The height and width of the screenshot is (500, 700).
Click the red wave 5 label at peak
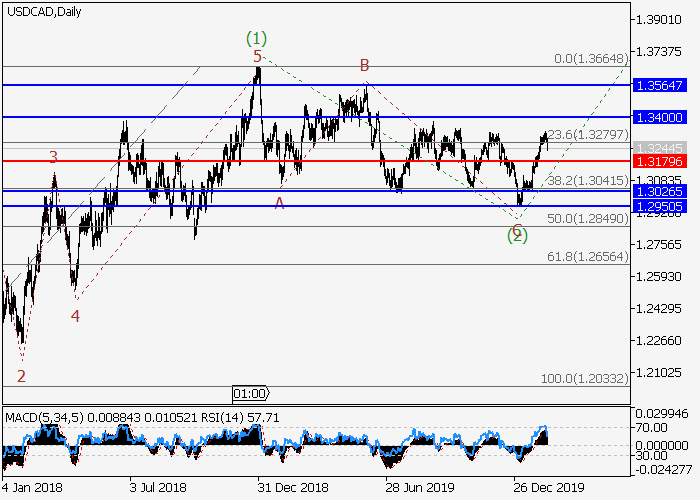tap(257, 57)
